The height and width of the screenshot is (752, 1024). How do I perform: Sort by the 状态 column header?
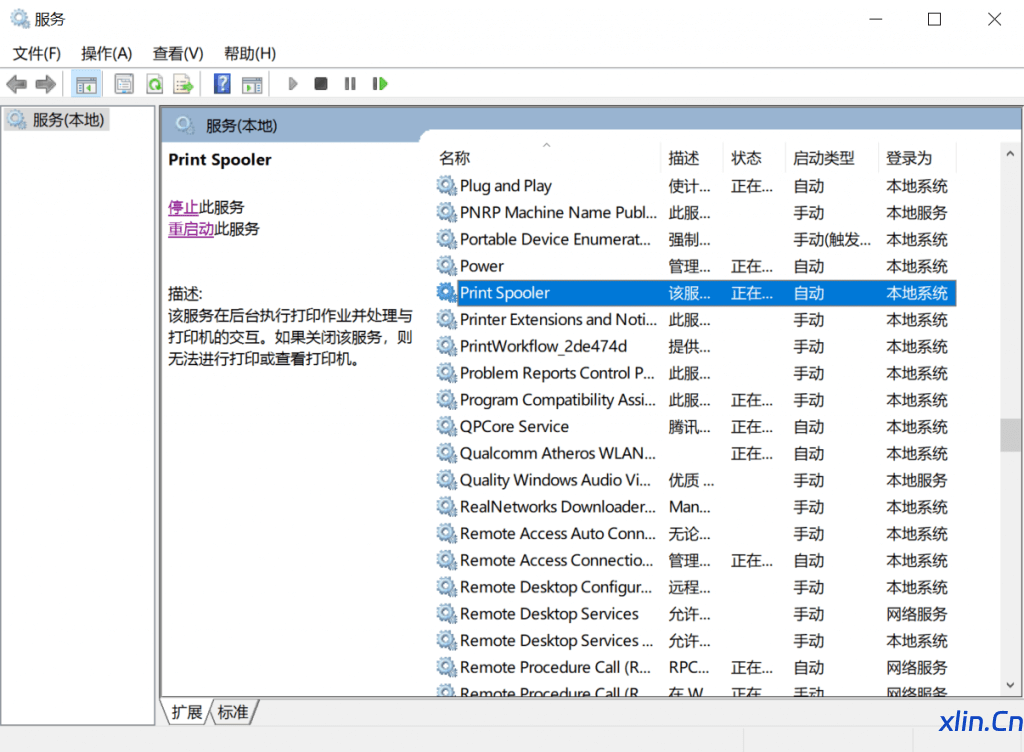coord(754,158)
